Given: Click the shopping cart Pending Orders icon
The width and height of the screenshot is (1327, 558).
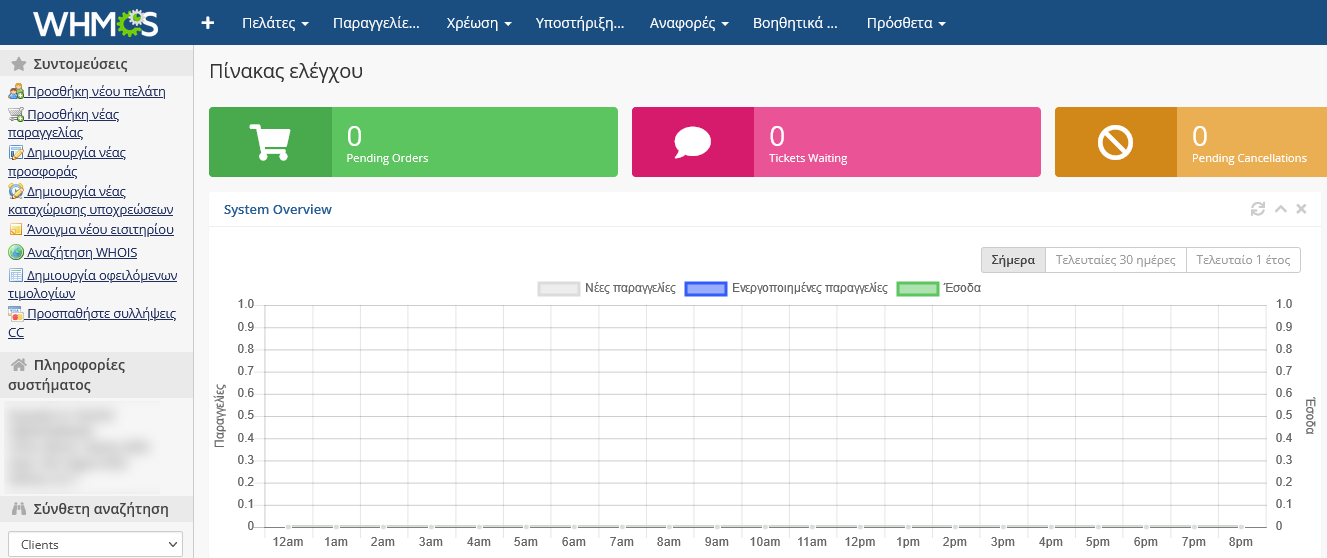Looking at the screenshot, I should tap(269, 143).
